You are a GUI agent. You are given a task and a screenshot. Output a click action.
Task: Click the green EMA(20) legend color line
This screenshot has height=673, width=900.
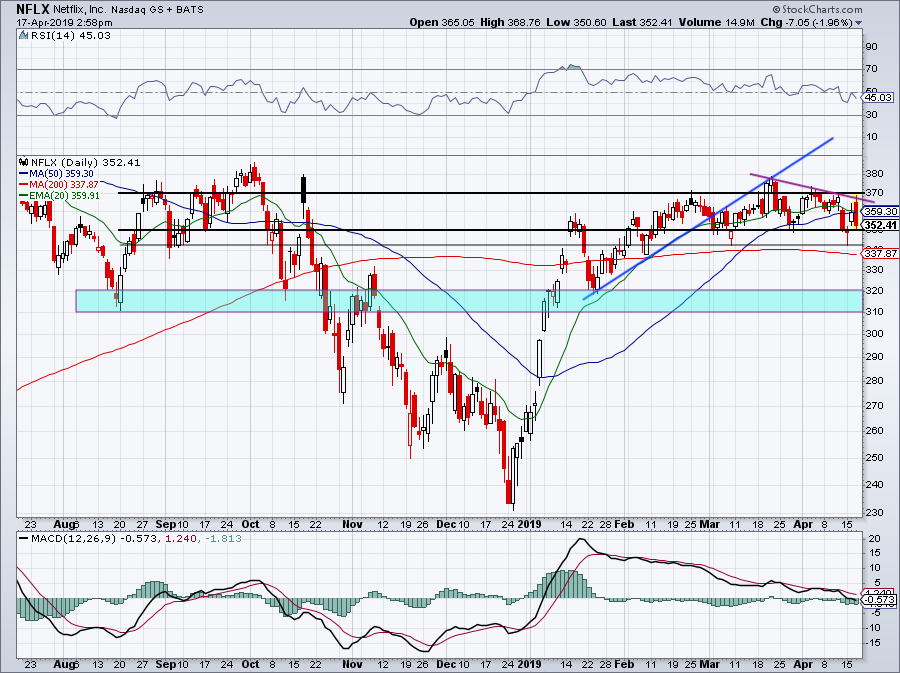click(24, 195)
